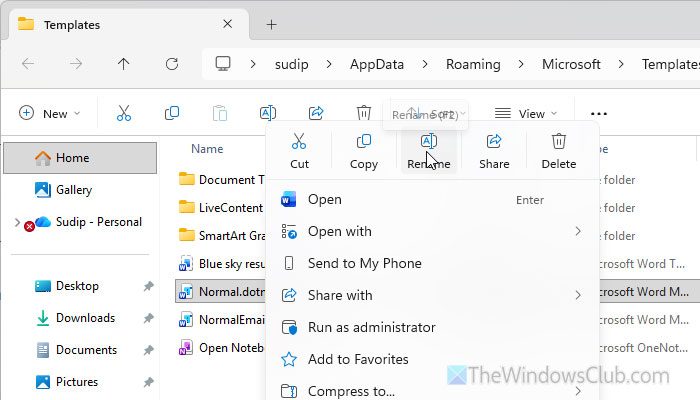This screenshot has width=700, height=400.
Task: Unpin Desktop using its pin icon
Action: pos(148,286)
